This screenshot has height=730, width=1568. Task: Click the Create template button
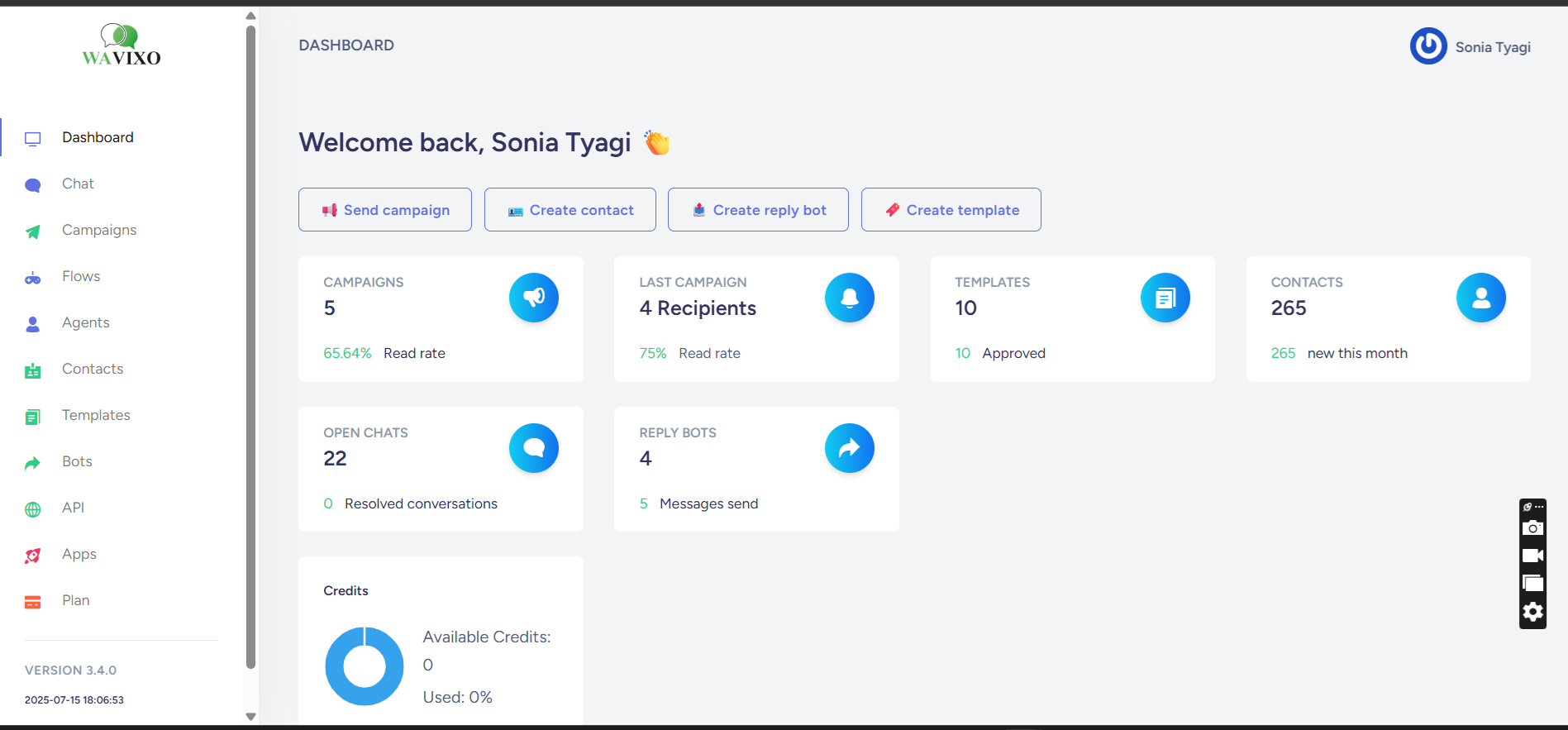pyautogui.click(x=951, y=210)
